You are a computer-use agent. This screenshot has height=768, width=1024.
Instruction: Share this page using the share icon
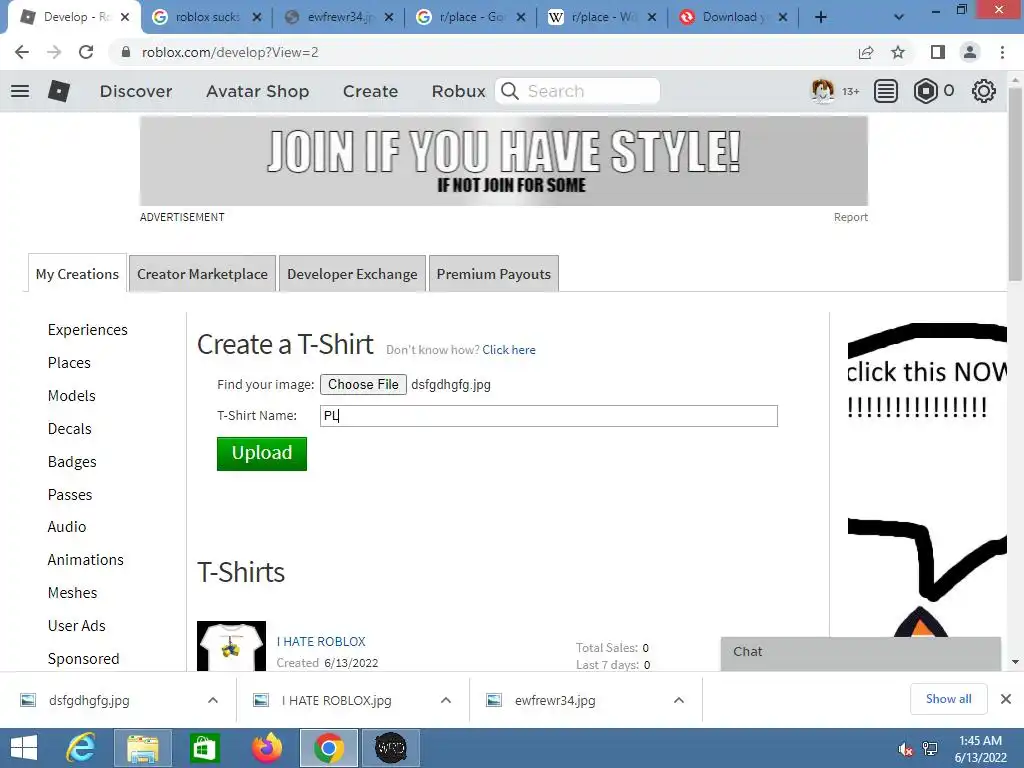pyautogui.click(x=866, y=52)
